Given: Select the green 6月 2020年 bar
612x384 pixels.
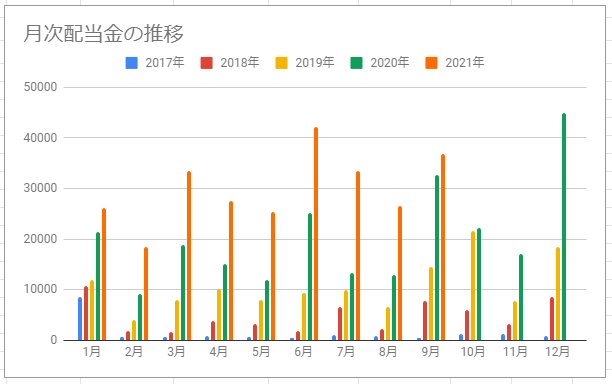Looking at the screenshot, I should 310,277.
